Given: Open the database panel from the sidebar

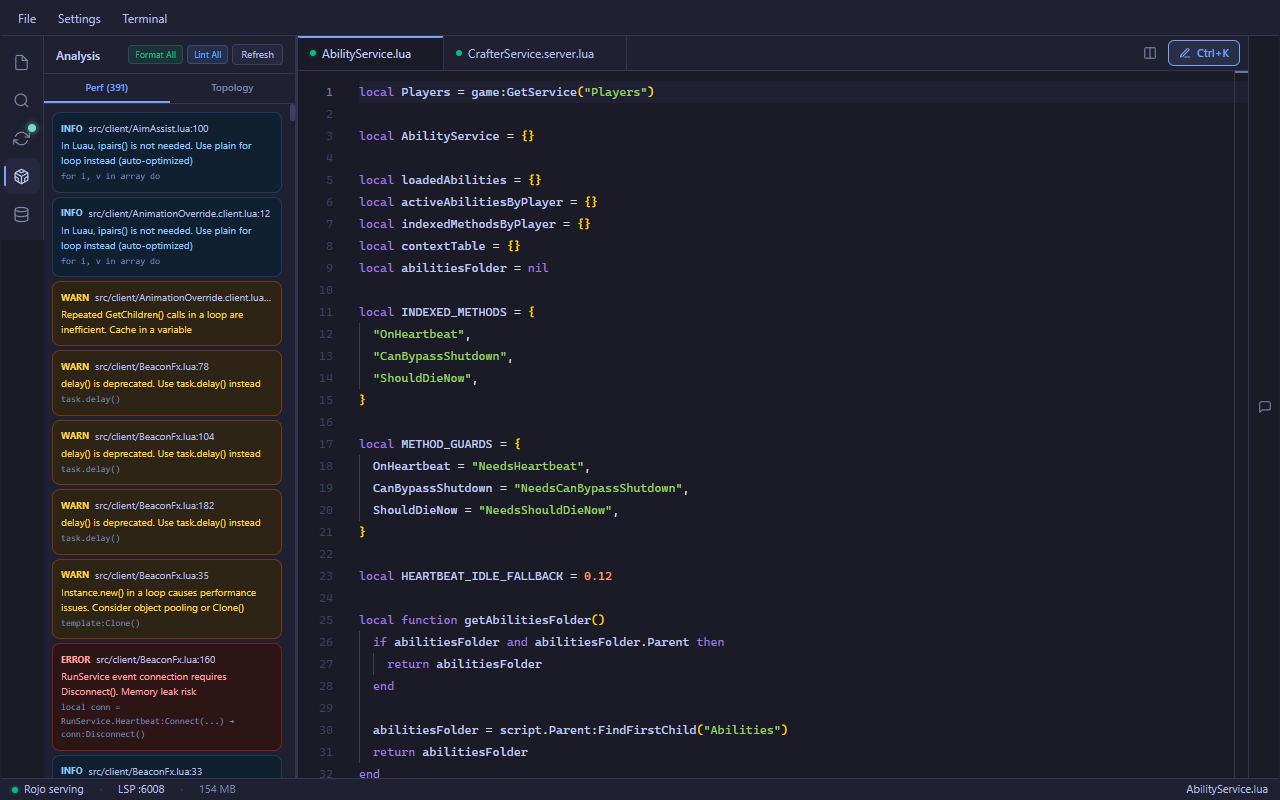Looking at the screenshot, I should 20,214.
